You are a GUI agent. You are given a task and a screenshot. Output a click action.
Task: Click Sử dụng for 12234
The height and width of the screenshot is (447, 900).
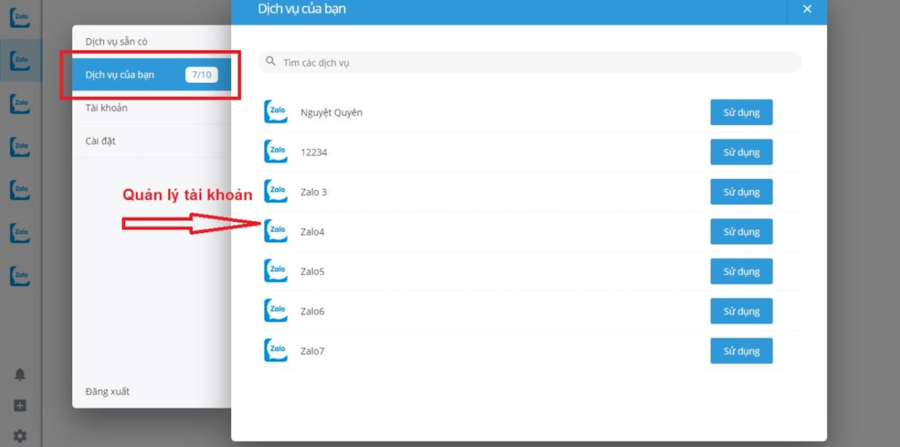[x=741, y=152]
